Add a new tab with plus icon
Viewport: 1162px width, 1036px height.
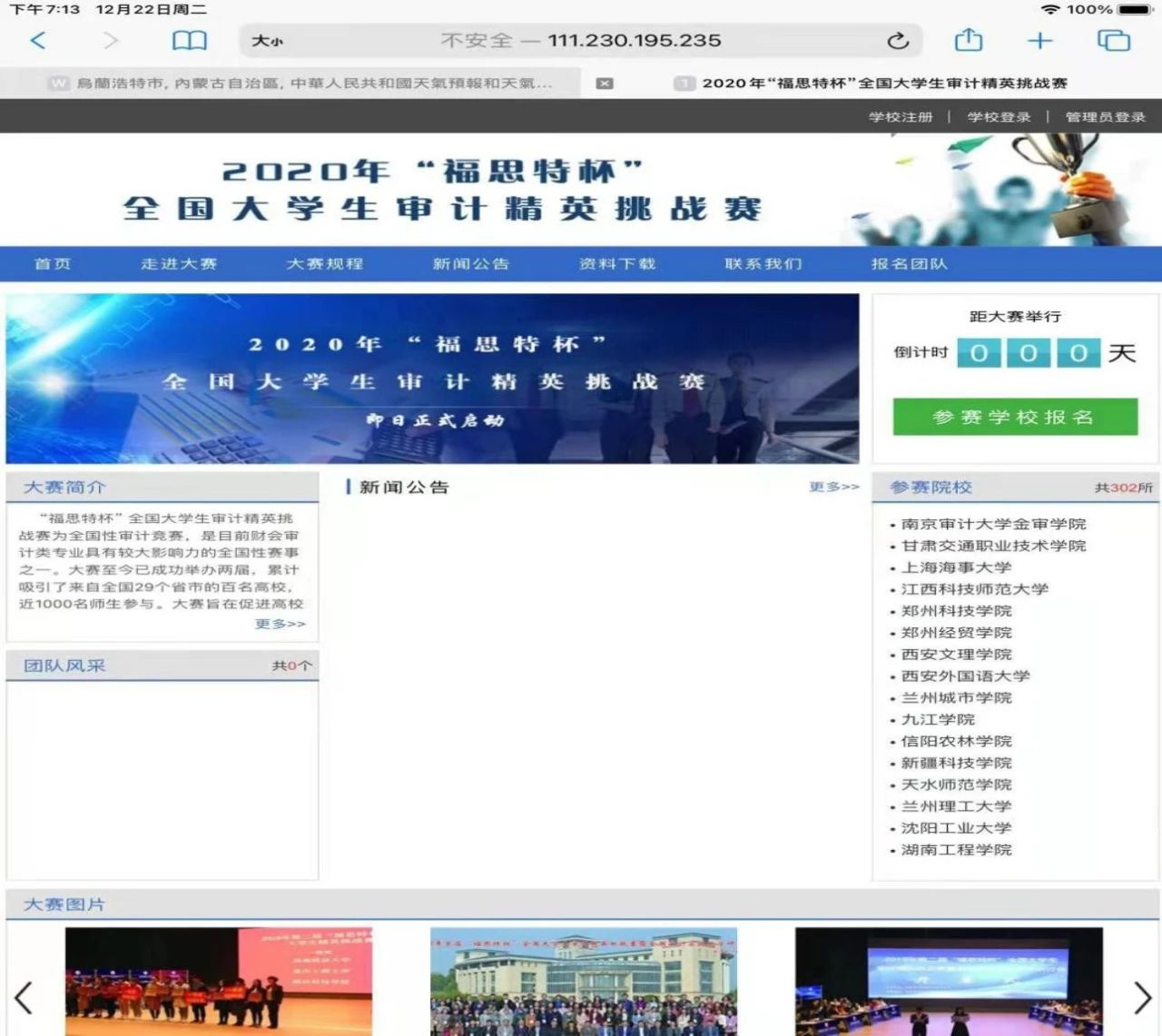tap(1040, 41)
